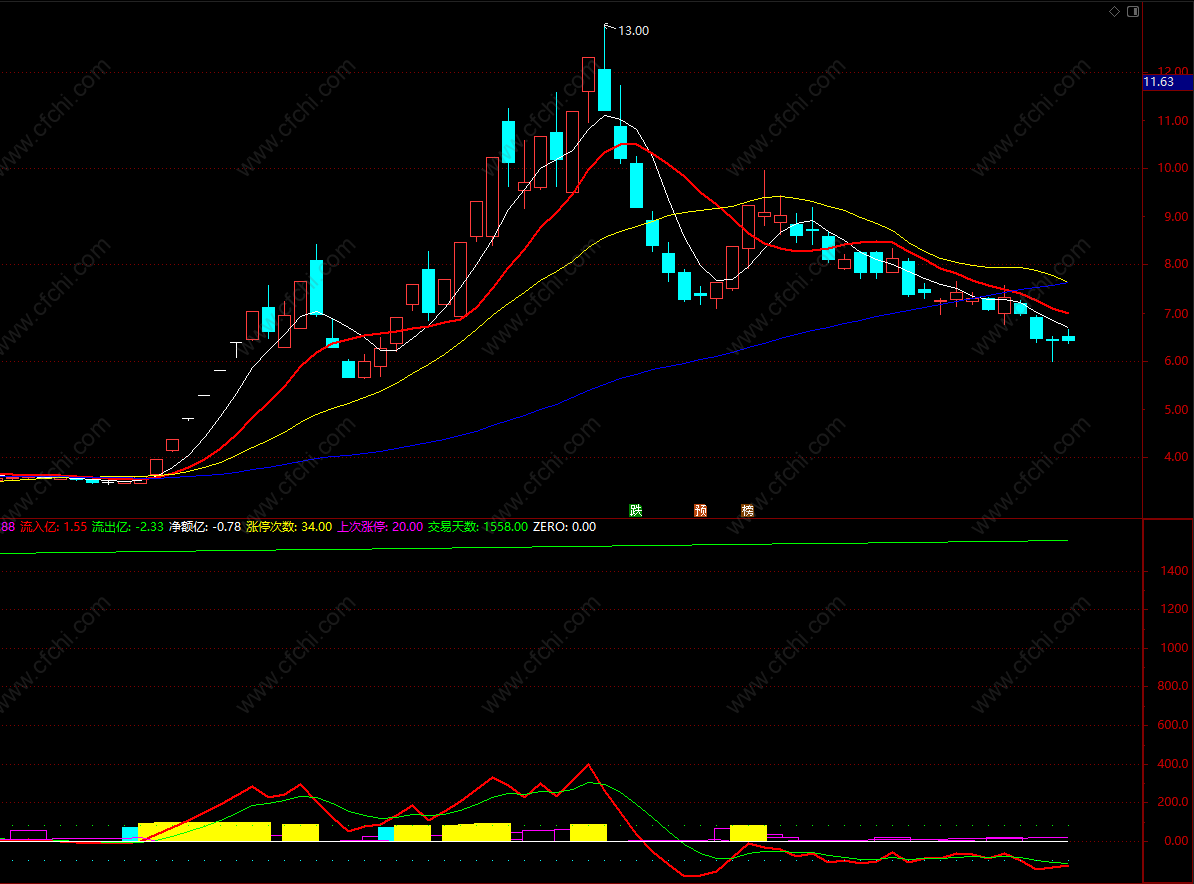Click the 11.63 current price tag

(1168, 82)
